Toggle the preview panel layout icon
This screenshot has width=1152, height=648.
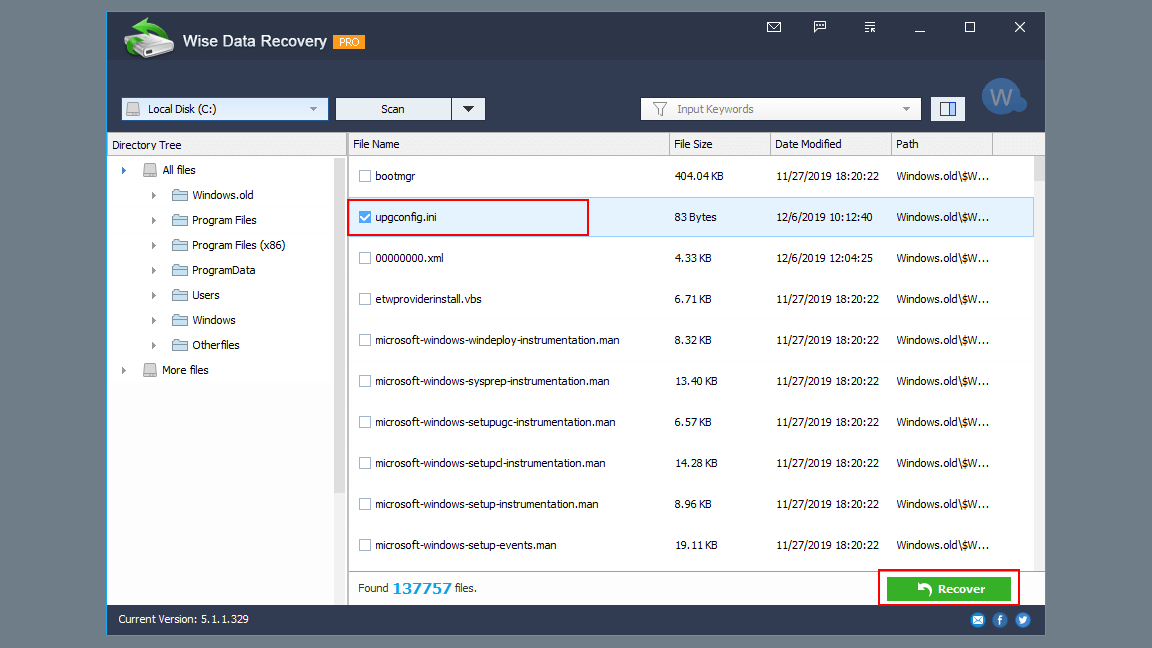click(x=948, y=109)
